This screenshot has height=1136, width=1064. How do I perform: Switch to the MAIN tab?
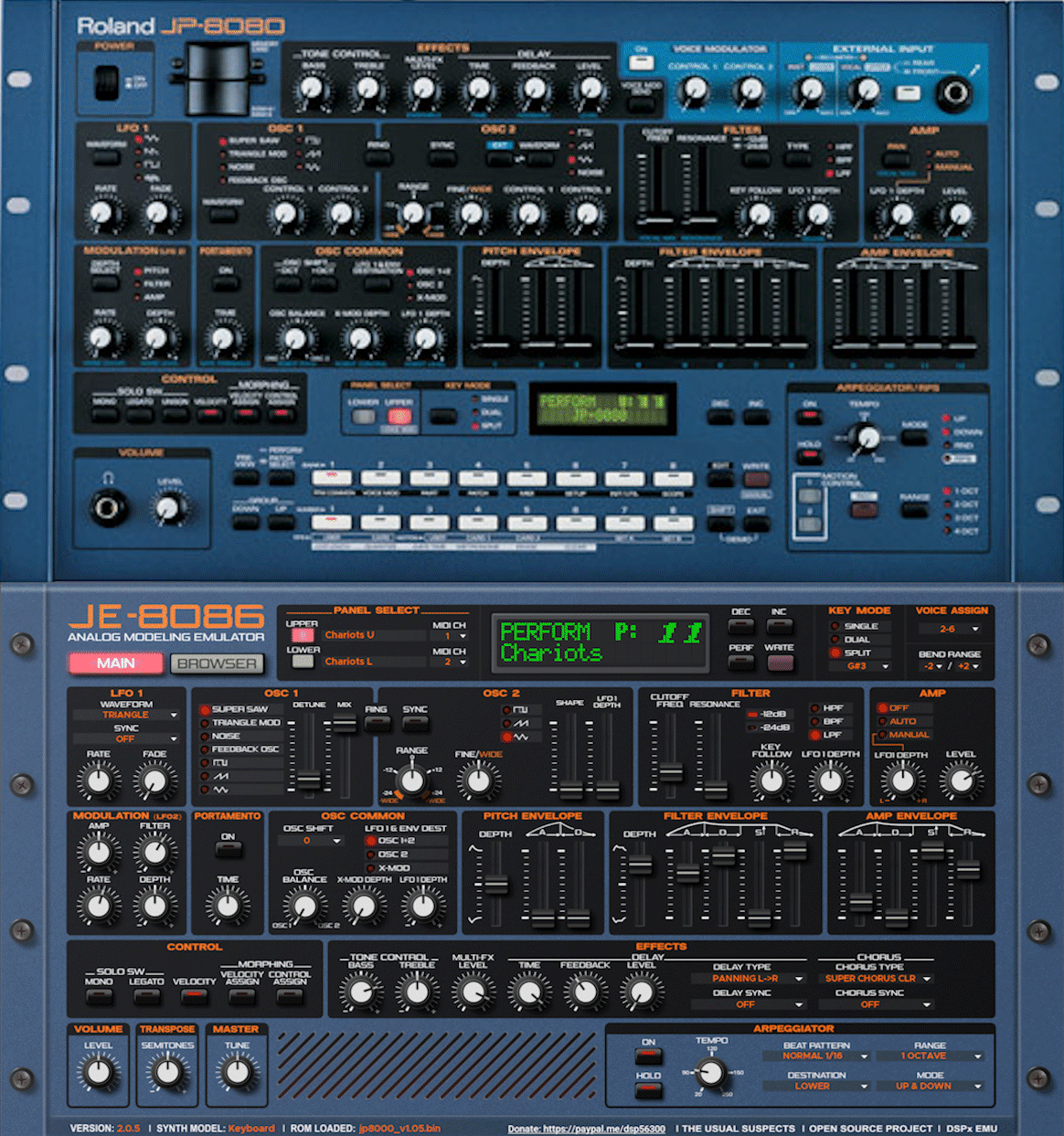click(116, 664)
